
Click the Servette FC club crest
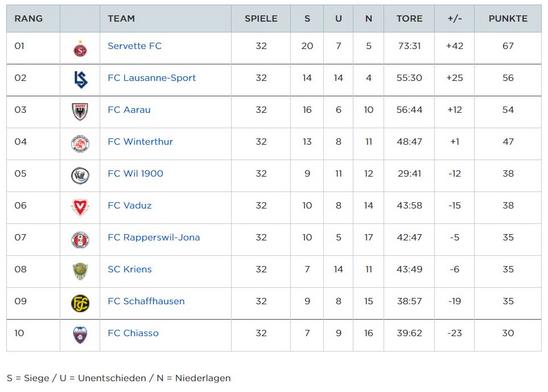80,49
